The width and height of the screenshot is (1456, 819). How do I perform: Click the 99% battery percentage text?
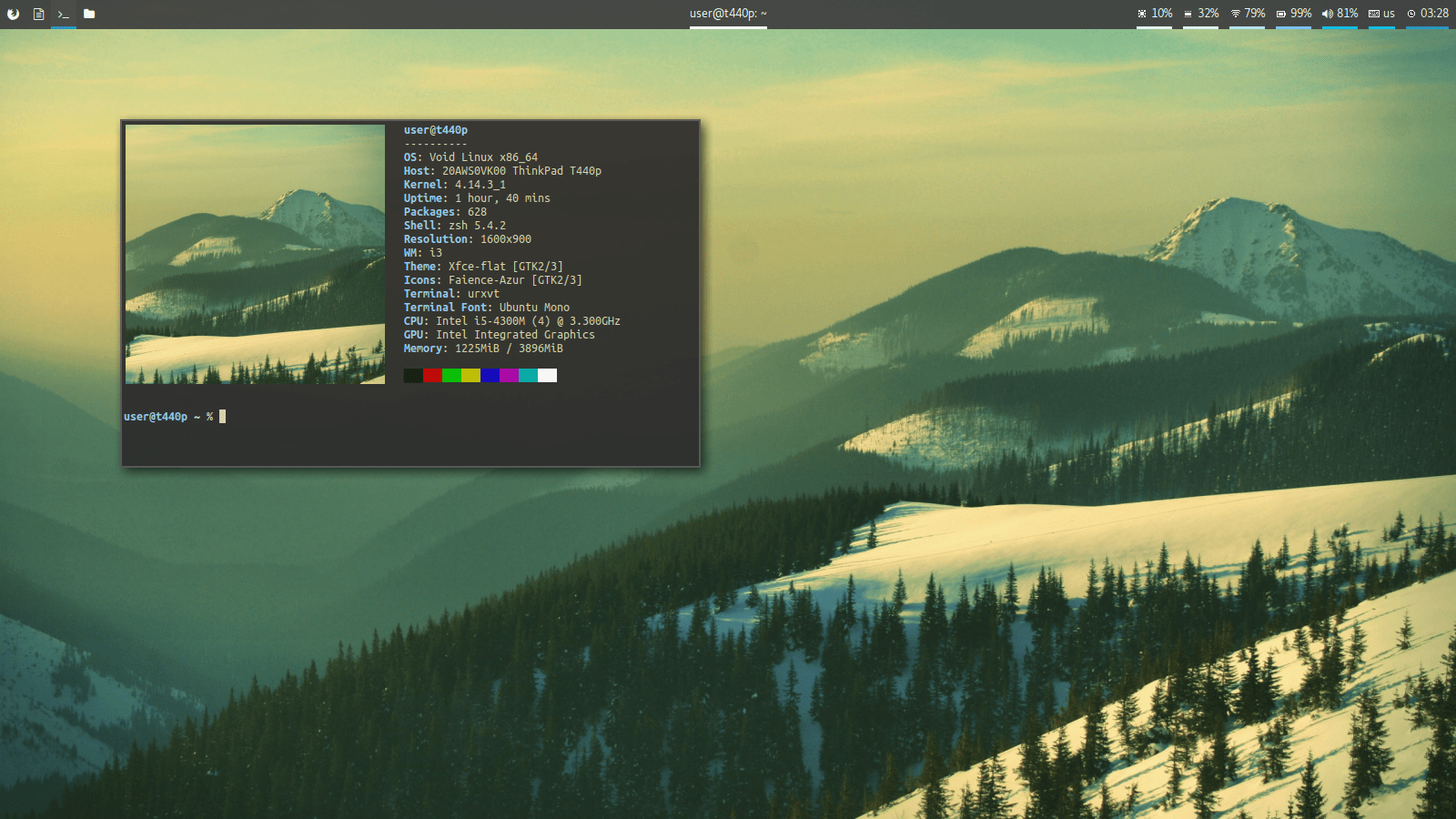click(1301, 14)
